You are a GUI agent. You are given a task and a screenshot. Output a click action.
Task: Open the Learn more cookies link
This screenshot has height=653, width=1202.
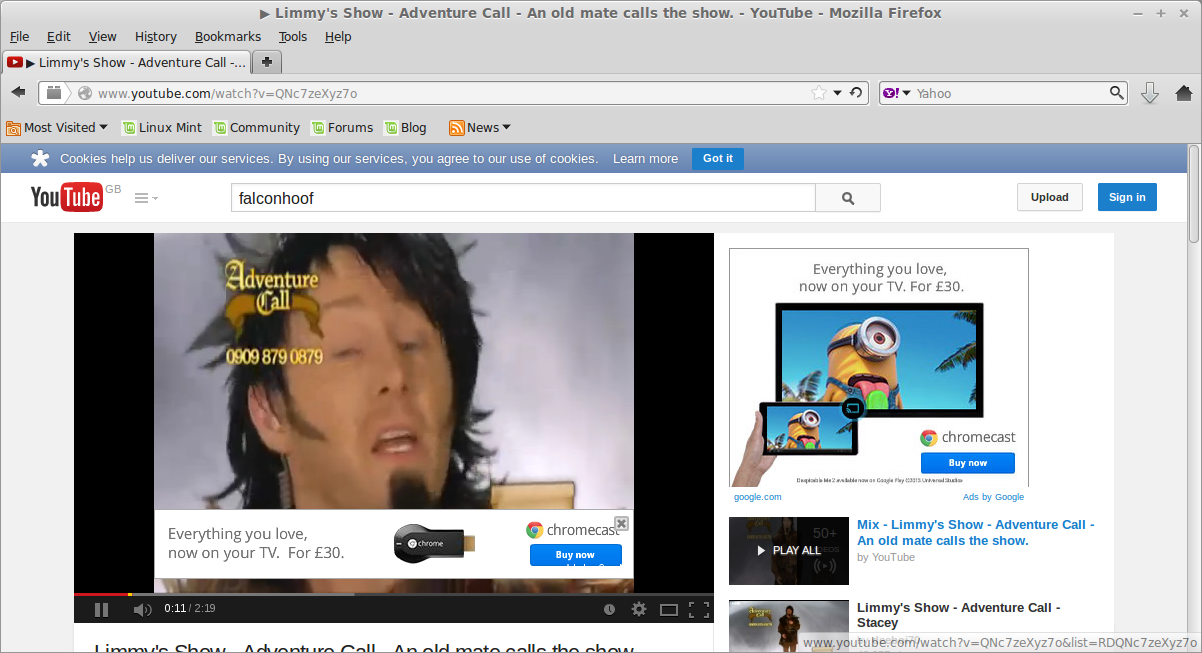coord(645,158)
